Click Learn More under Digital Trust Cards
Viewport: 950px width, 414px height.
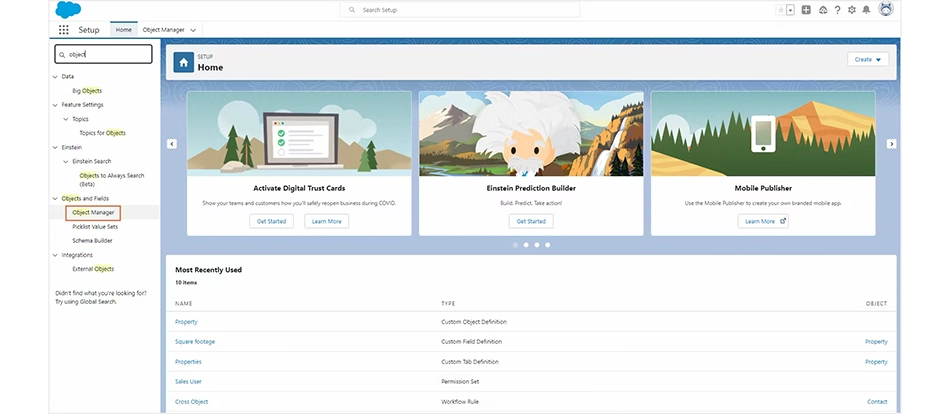click(x=327, y=221)
